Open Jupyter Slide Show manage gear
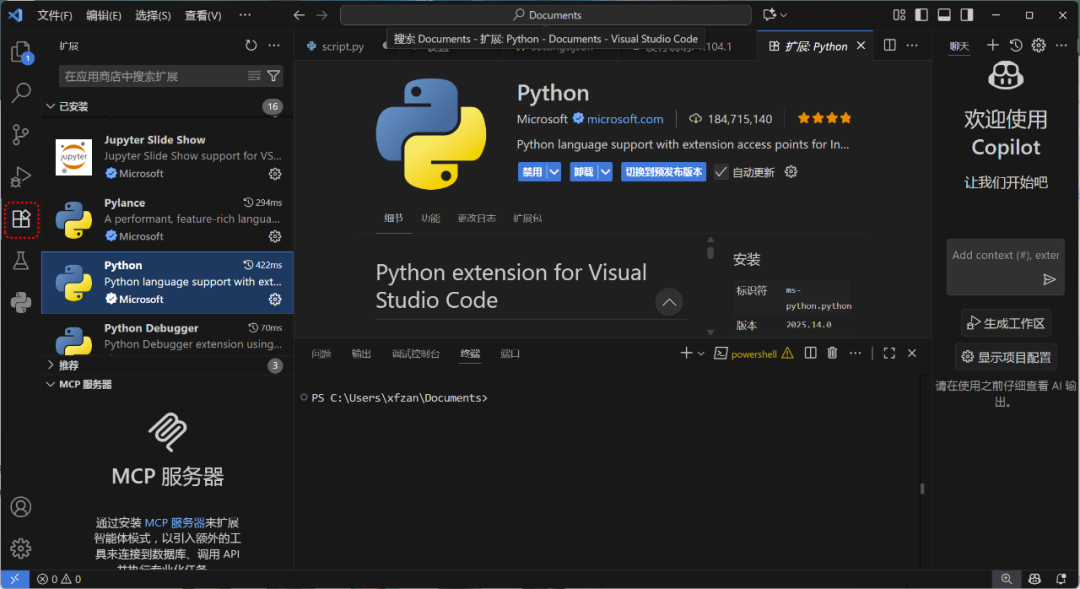 click(x=275, y=174)
